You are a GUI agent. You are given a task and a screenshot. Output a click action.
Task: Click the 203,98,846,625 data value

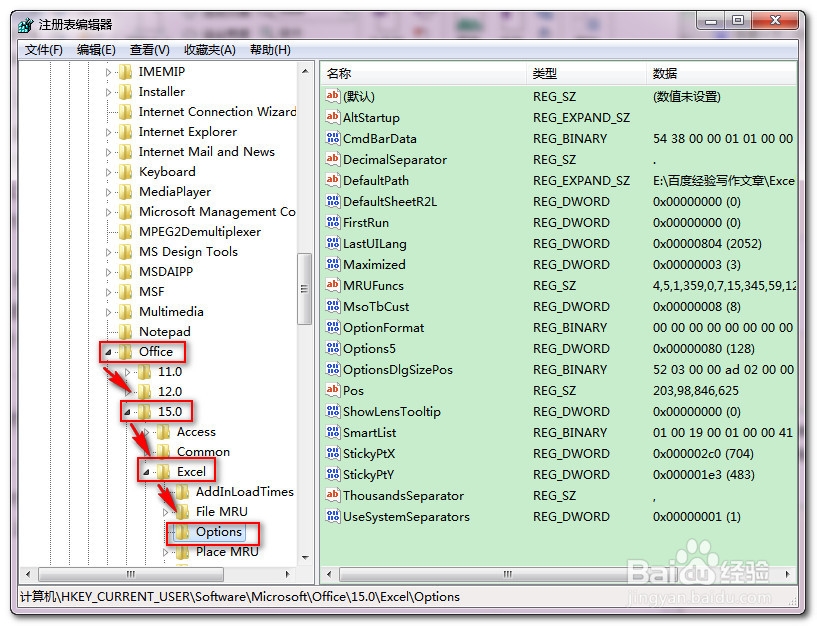(696, 390)
